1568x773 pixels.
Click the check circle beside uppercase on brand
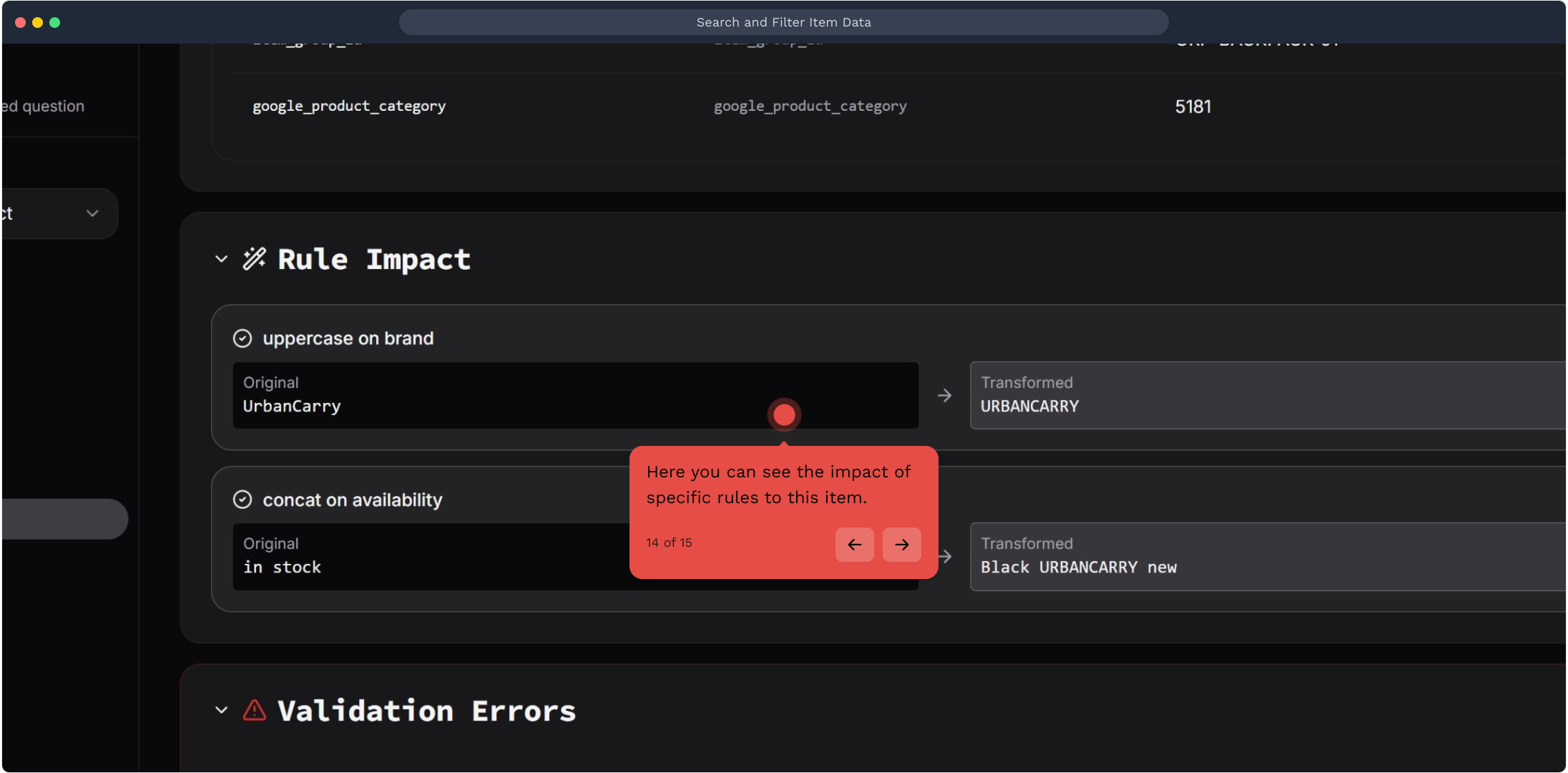pyautogui.click(x=242, y=339)
